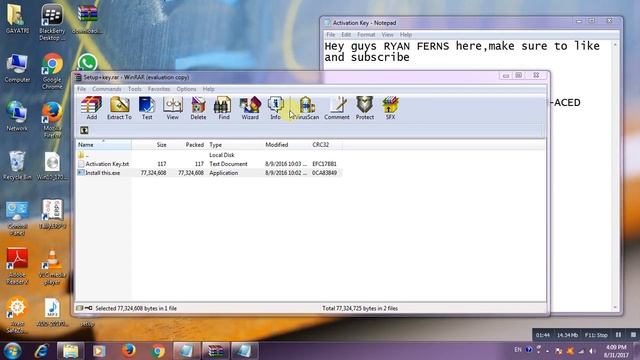The height and width of the screenshot is (360, 640).
Task: Select the parent folder '..' row
Action: coord(209,155)
